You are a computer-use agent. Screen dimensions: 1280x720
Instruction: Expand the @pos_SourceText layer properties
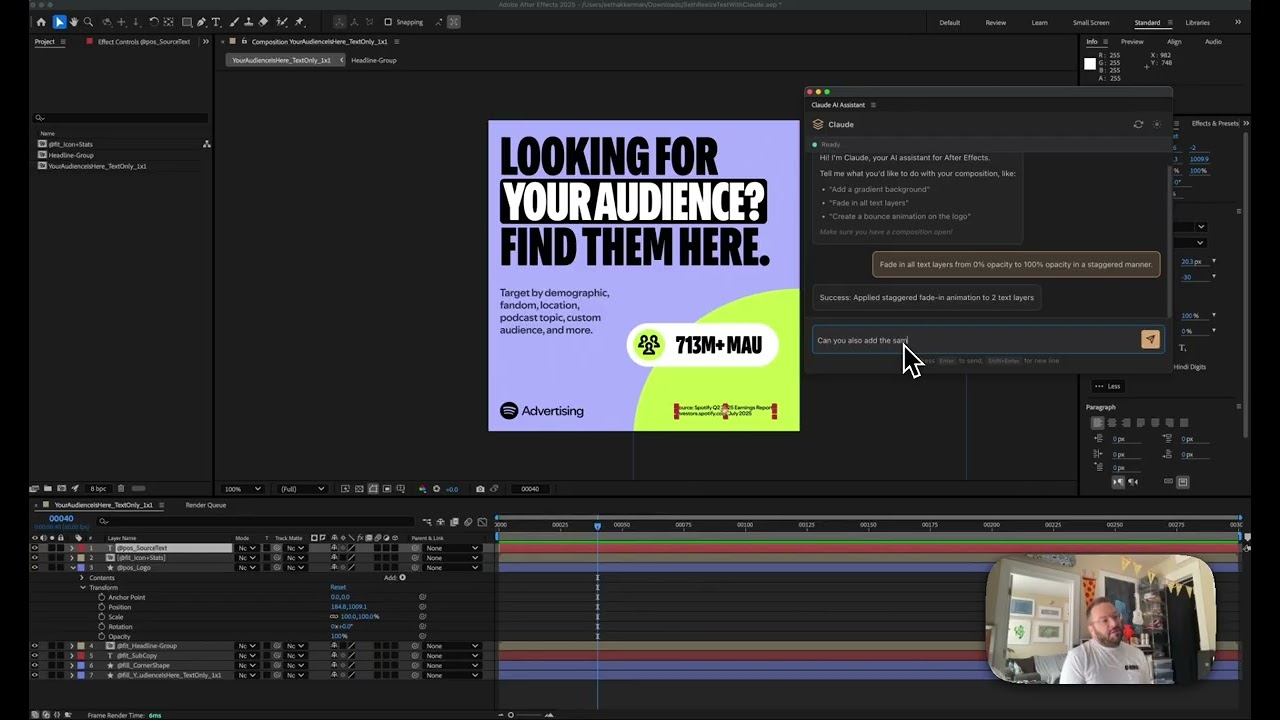coord(72,548)
